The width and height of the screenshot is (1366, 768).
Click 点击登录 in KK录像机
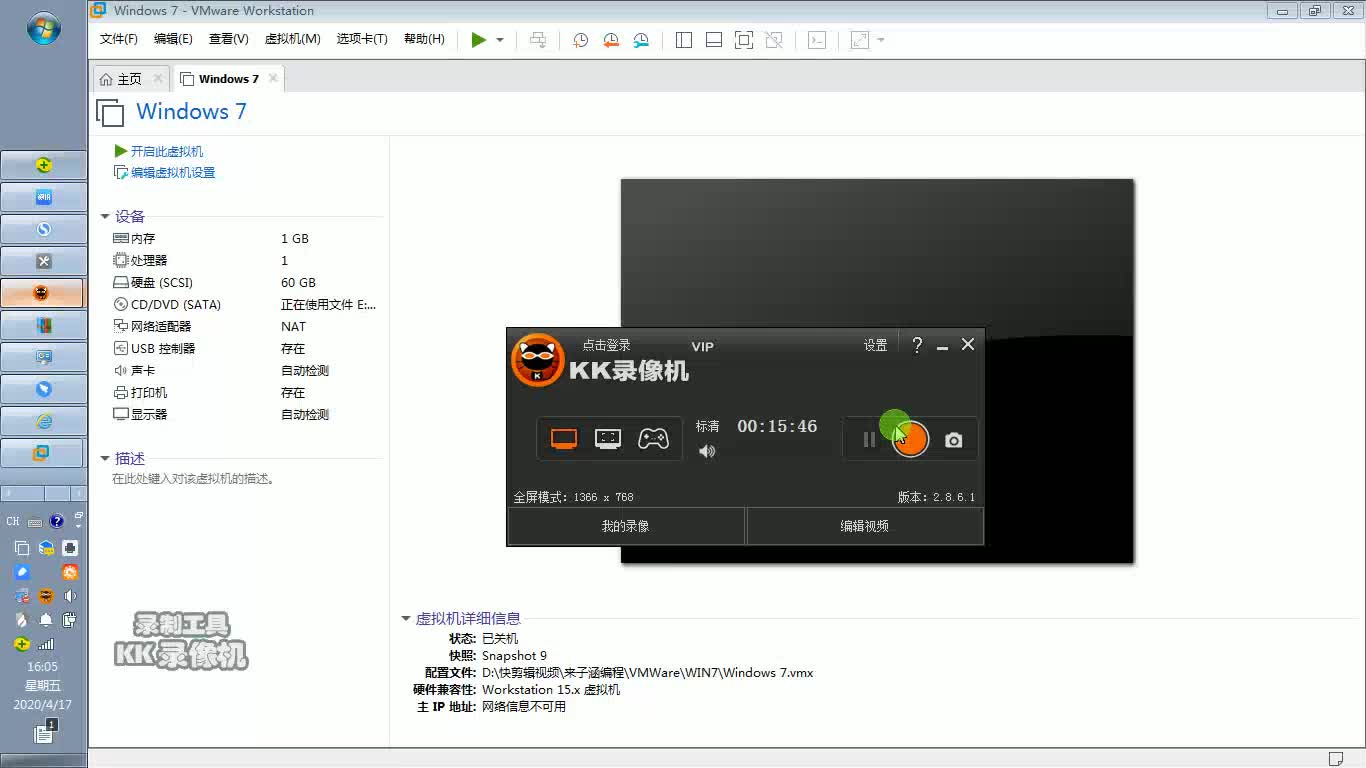606,345
